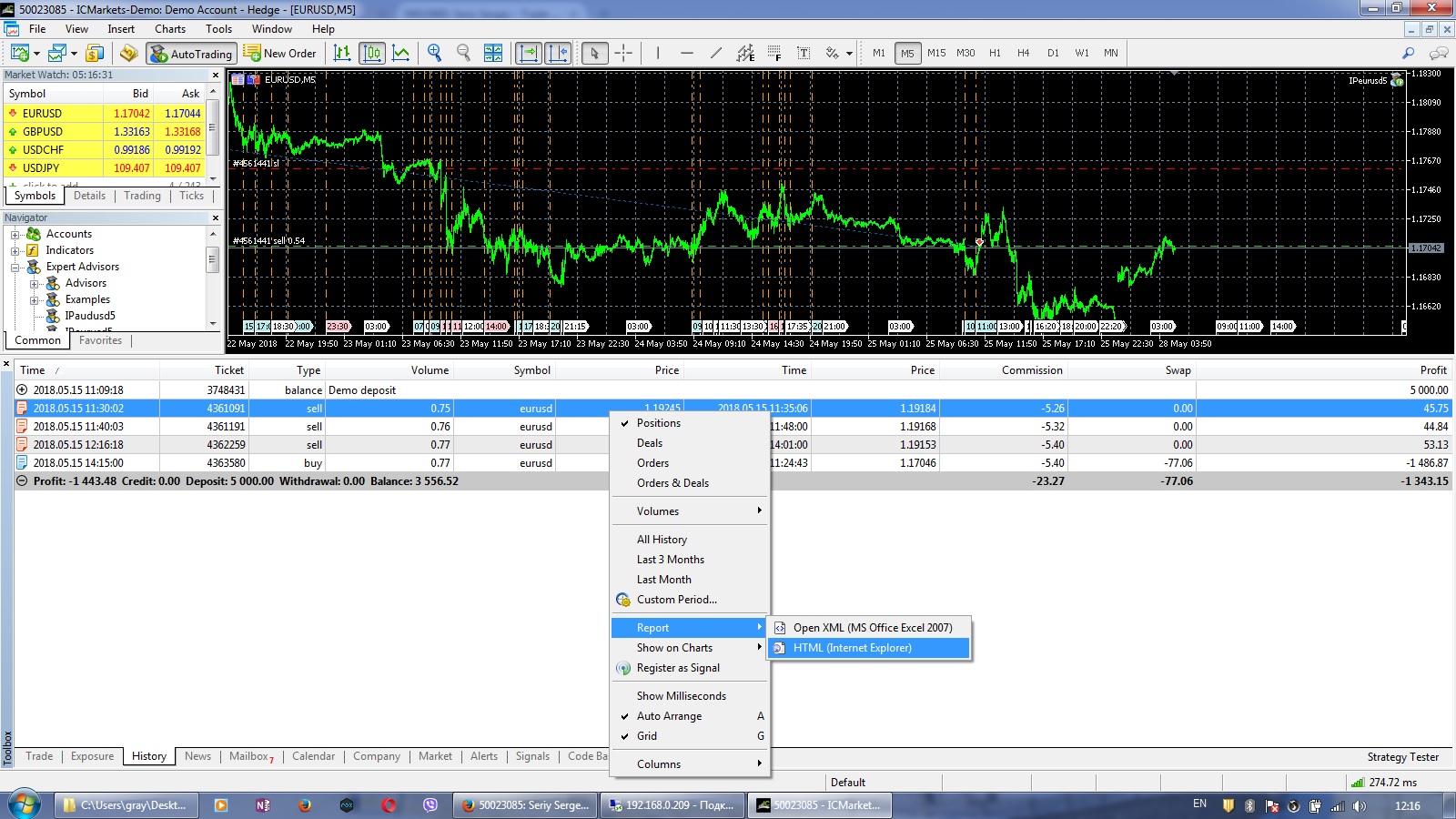Select Custom Period... in context menu
This screenshot has width=1456, height=819.
pyautogui.click(x=690, y=600)
